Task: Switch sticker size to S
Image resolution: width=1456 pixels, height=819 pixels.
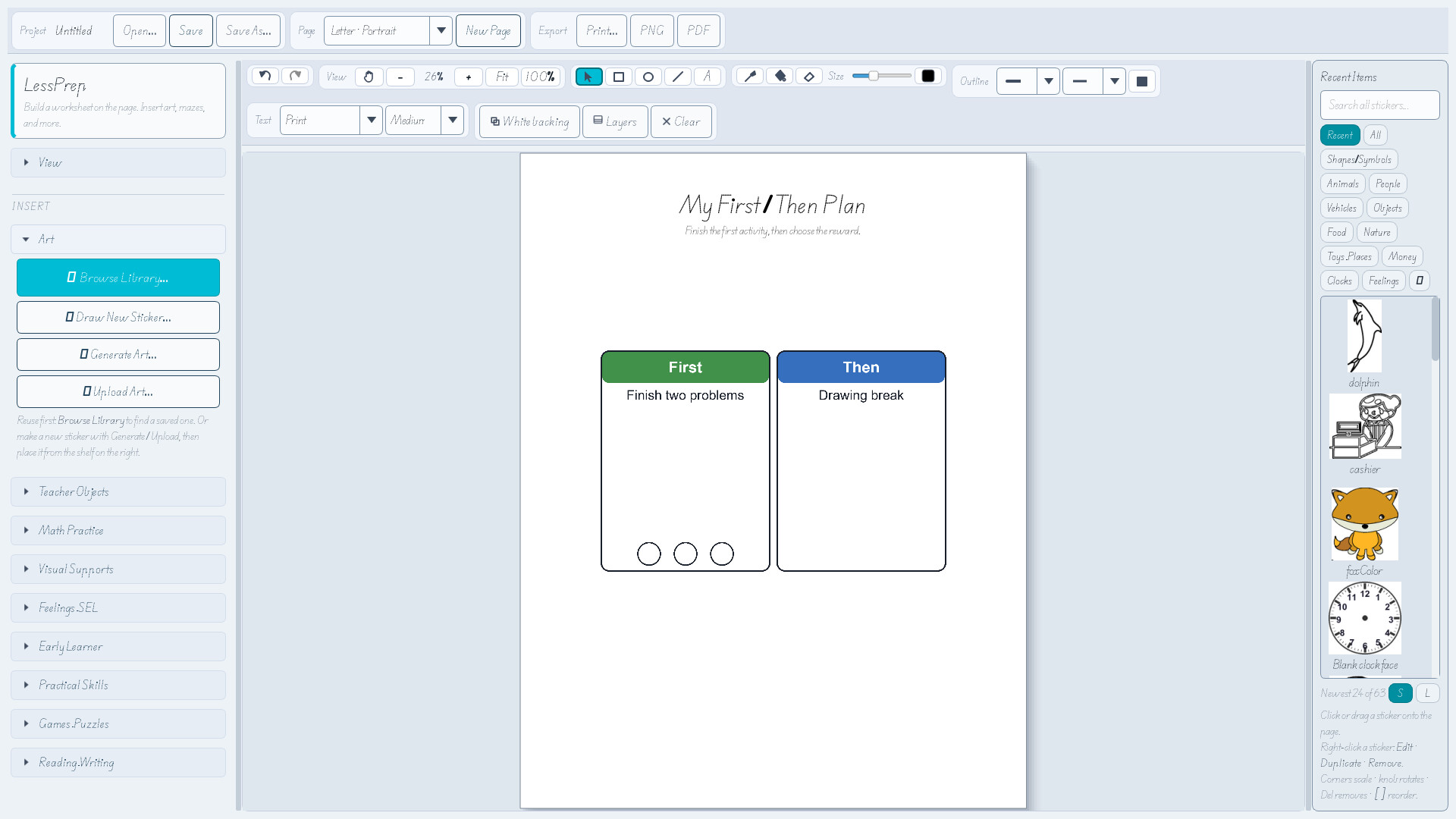Action: 1401,693
